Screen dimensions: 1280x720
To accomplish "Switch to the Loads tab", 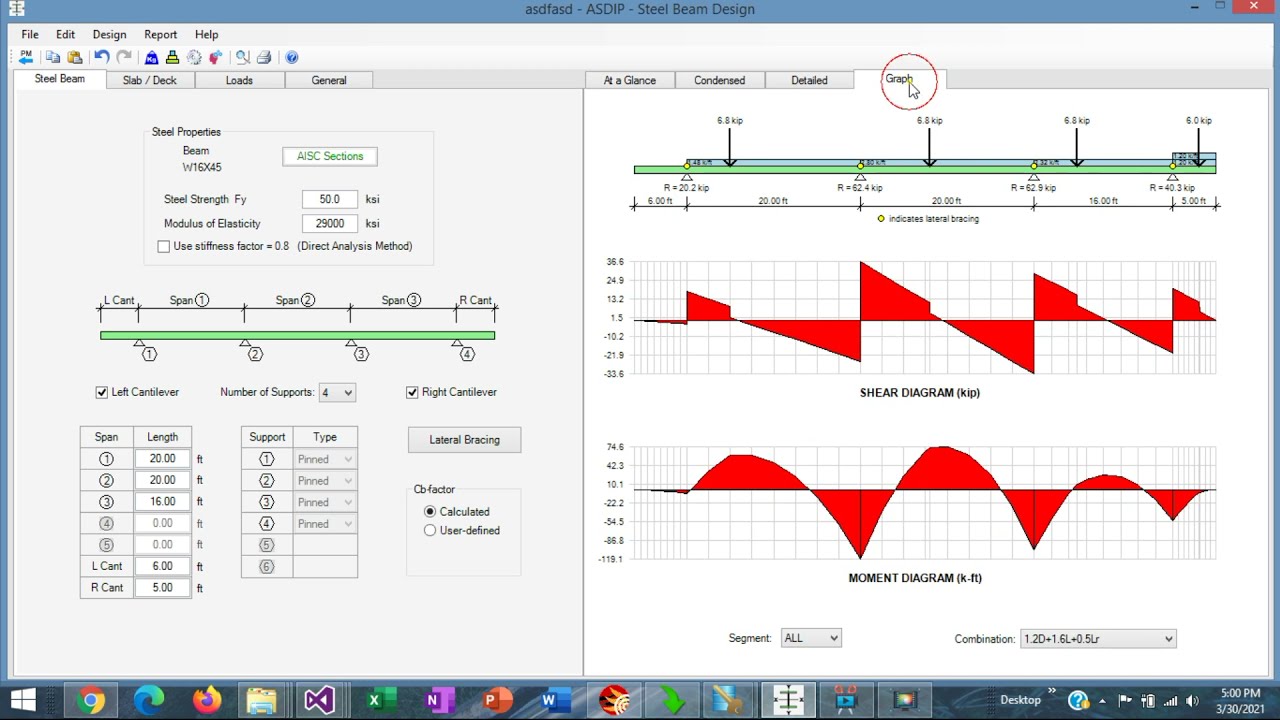I will pos(239,80).
